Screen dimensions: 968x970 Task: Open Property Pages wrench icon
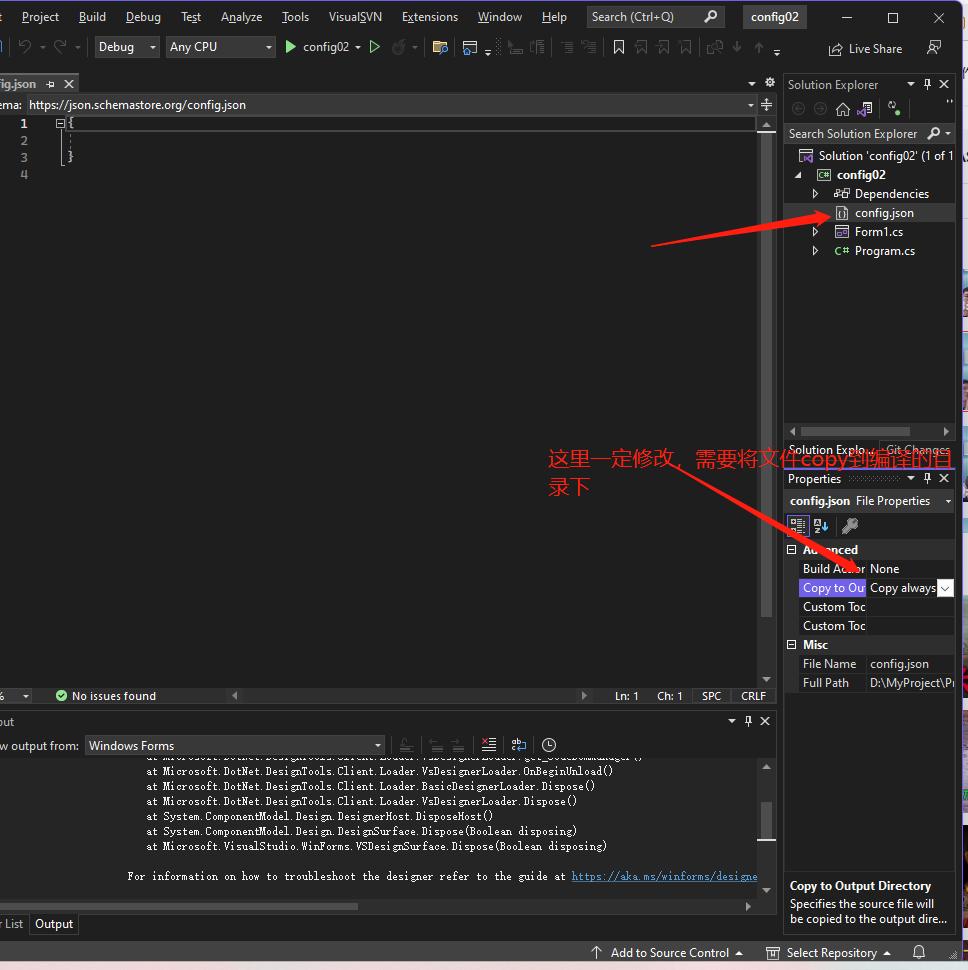pos(850,526)
